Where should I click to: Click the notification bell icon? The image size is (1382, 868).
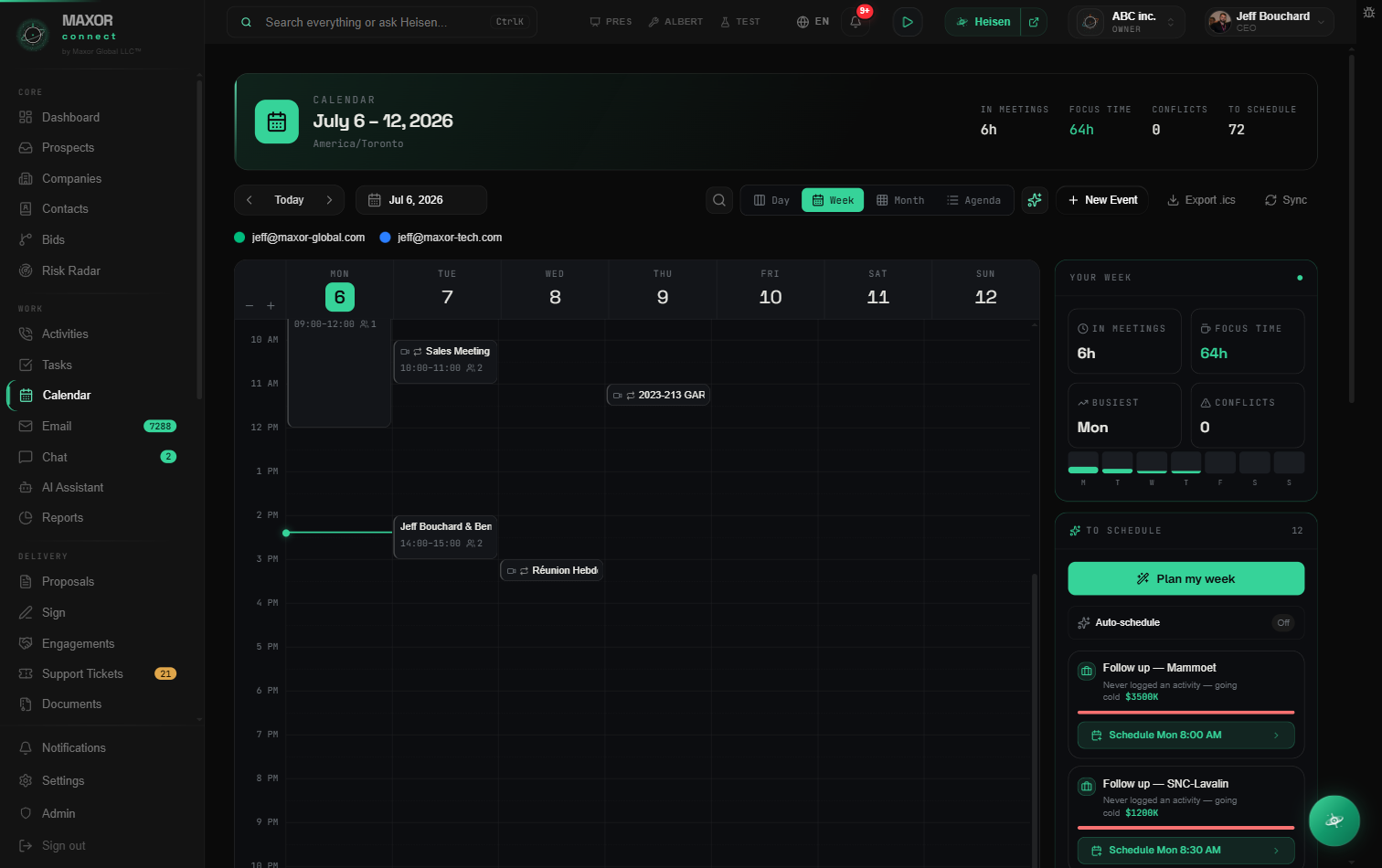(x=856, y=22)
